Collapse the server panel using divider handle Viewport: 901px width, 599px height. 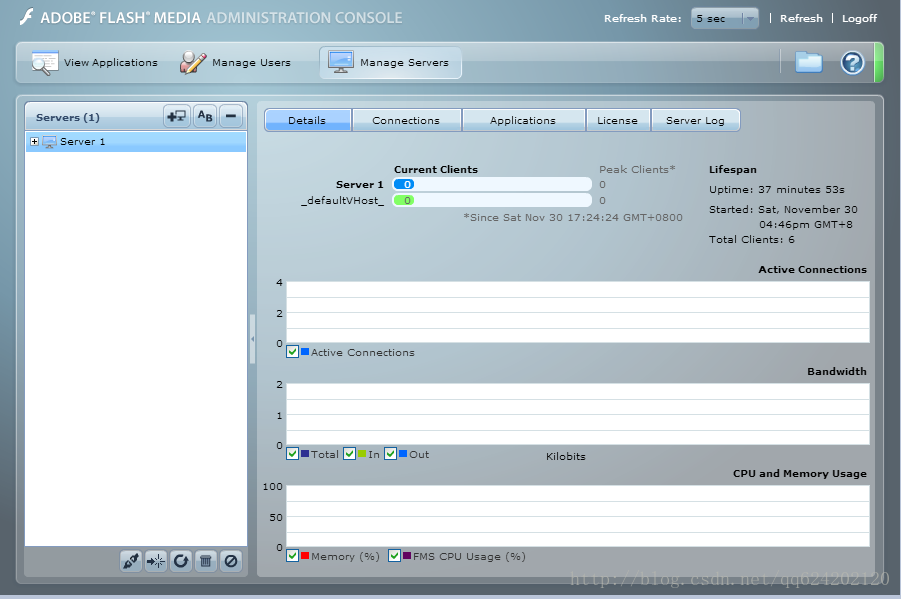[x=252, y=339]
